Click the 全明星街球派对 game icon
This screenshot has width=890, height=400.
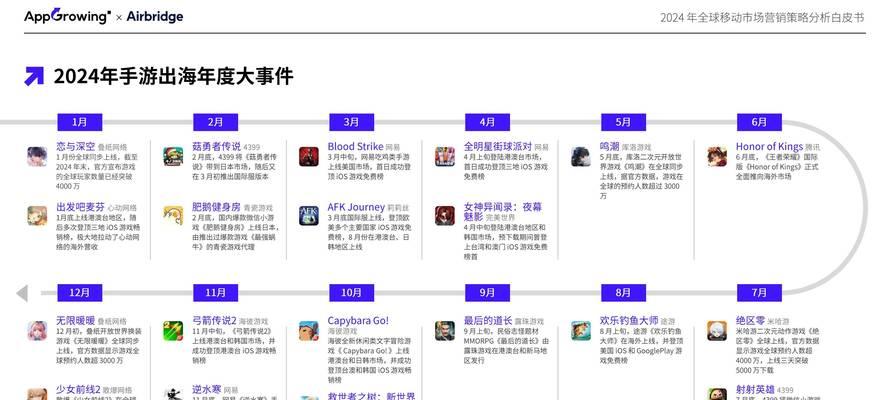pyautogui.click(x=445, y=157)
